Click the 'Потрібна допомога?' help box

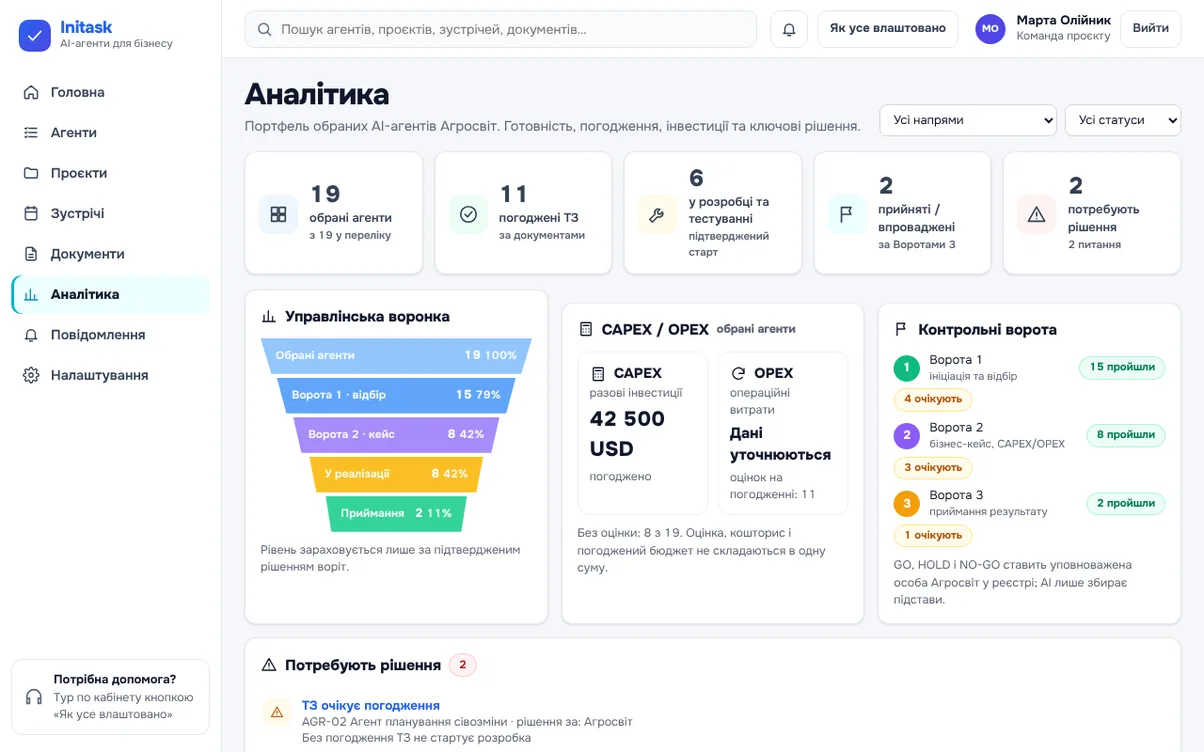(x=110, y=697)
